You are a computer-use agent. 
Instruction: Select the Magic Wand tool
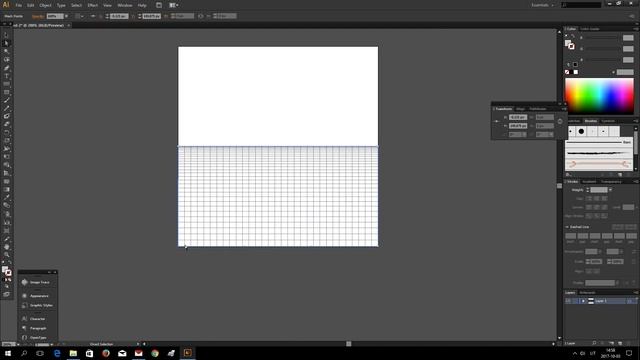click(x=6, y=51)
